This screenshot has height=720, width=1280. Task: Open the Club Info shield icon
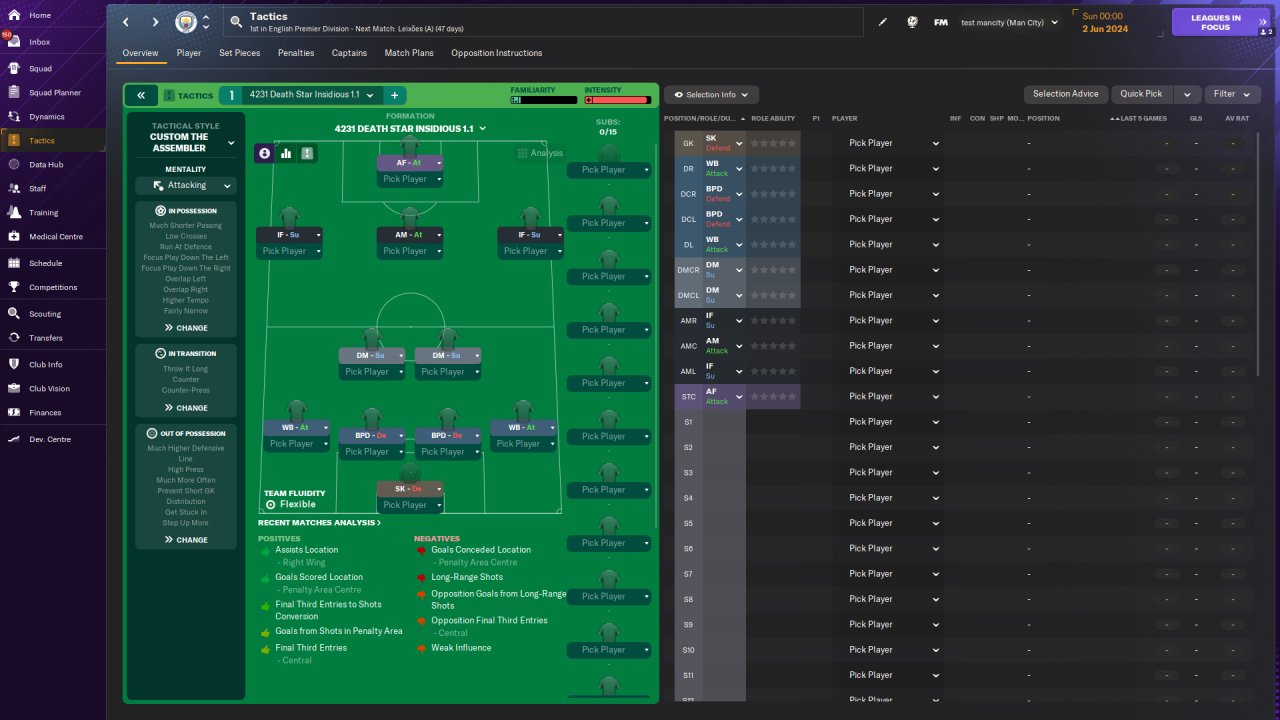tap(14, 364)
